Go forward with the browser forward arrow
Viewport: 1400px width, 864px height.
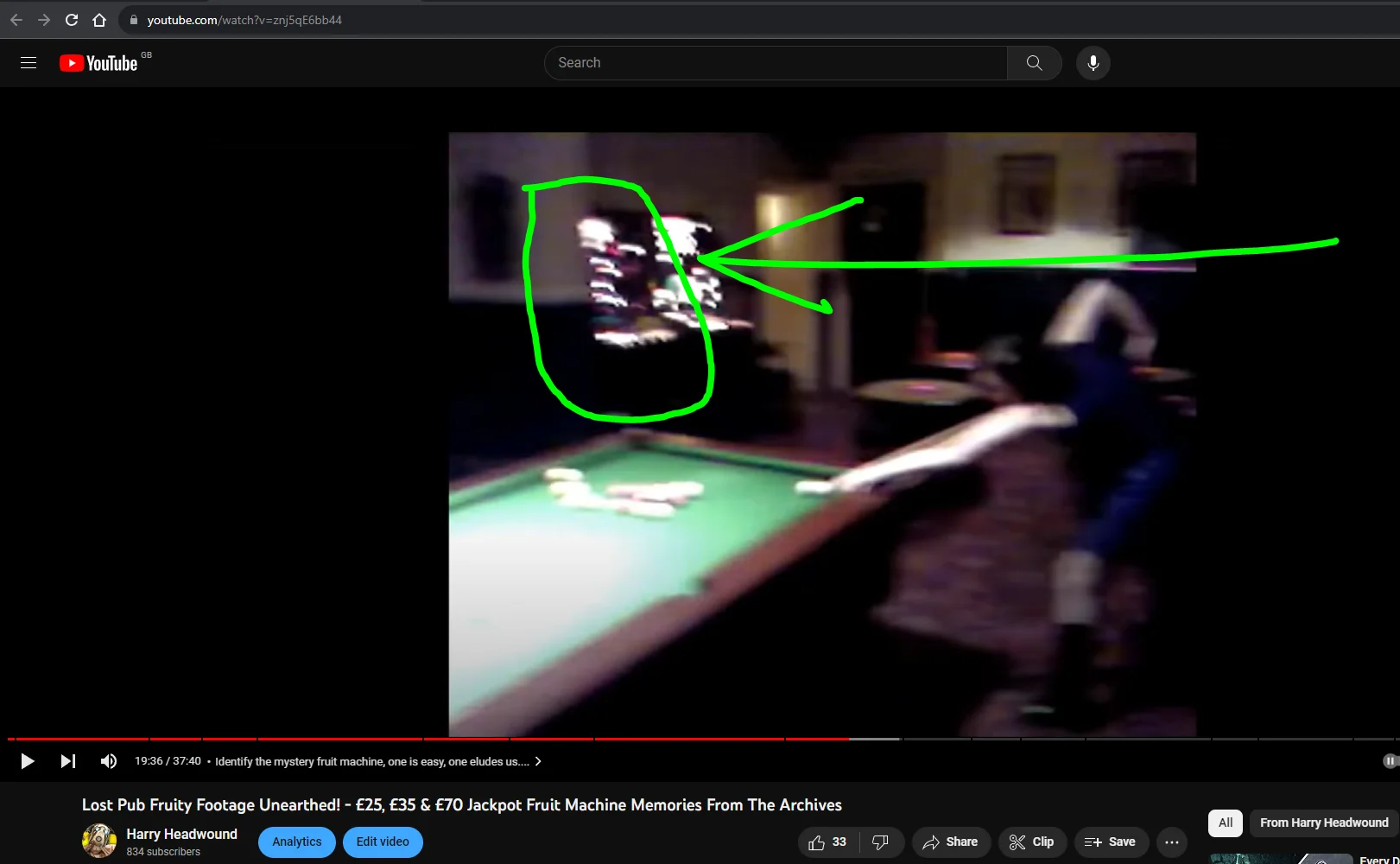pos(44,20)
